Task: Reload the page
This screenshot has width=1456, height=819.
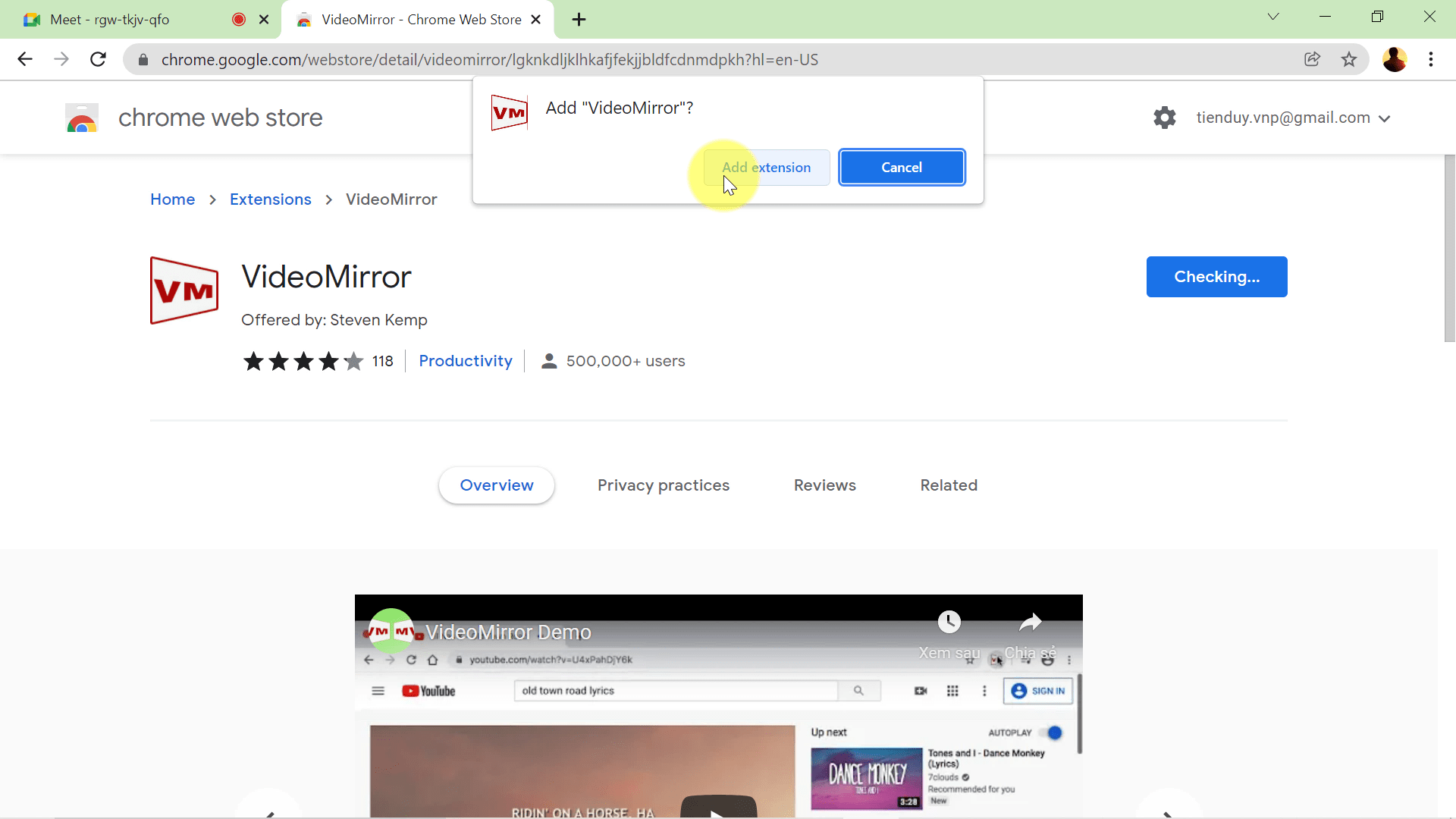Action: 98,59
